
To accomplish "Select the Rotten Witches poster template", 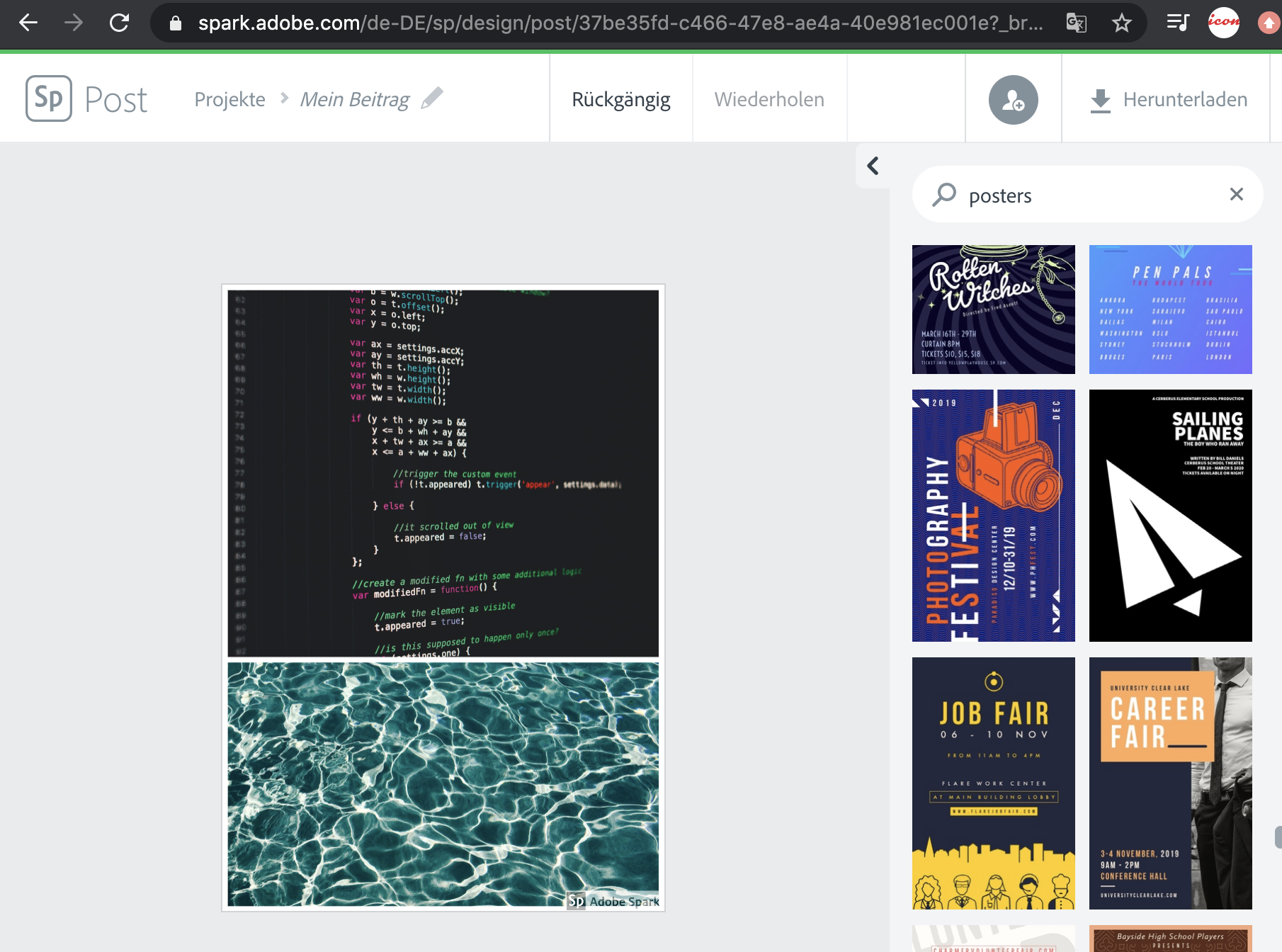I will 993,310.
